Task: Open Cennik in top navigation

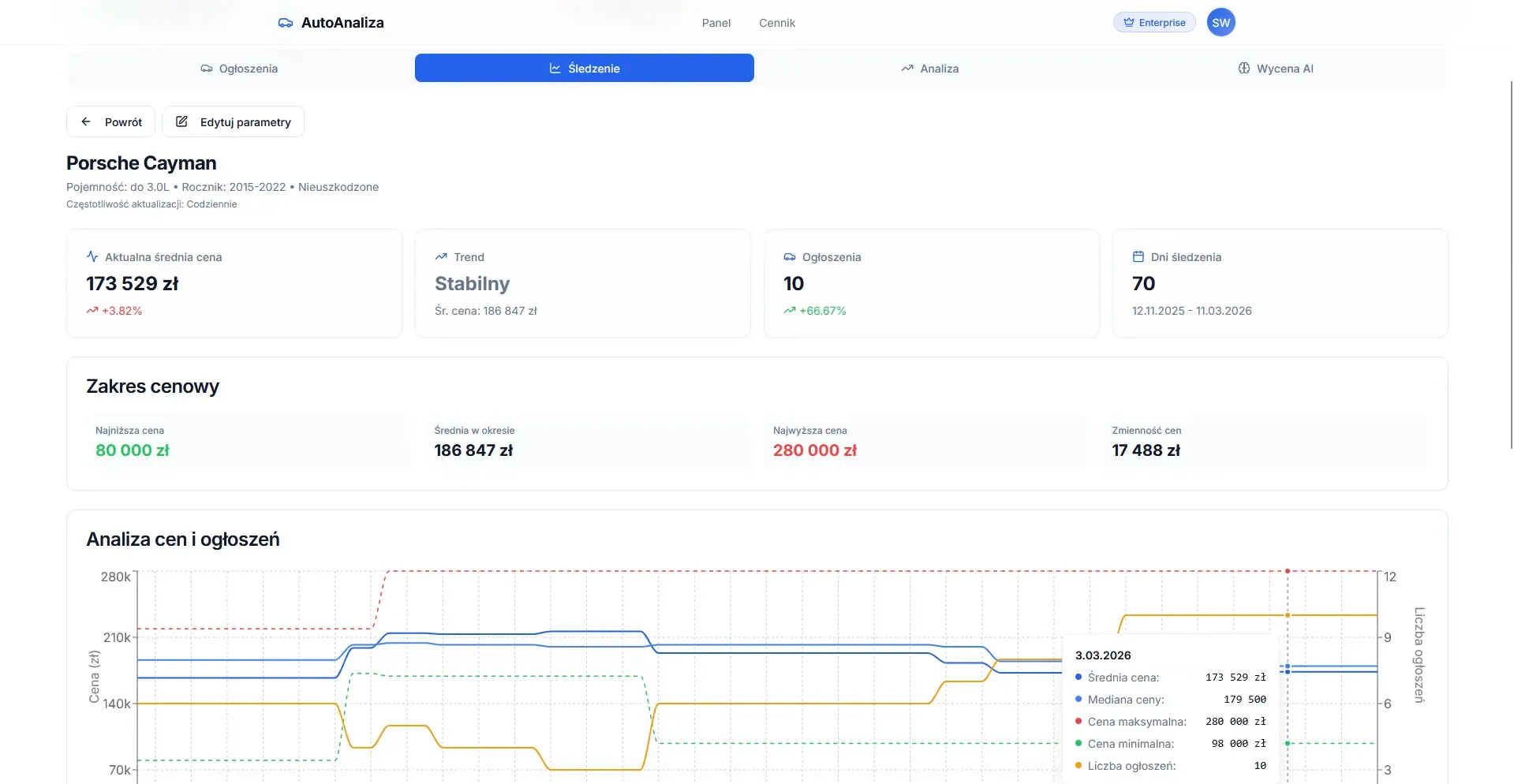Action: click(x=777, y=23)
